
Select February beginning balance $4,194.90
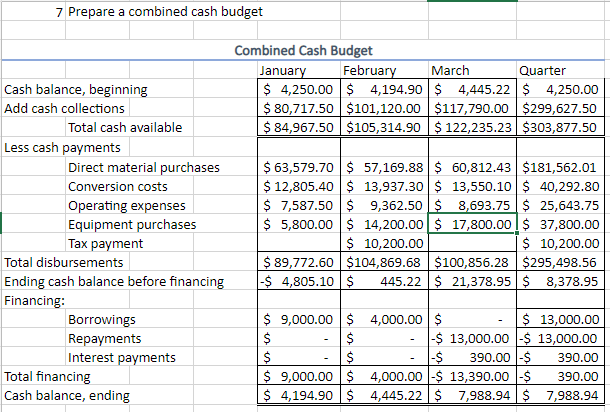pyautogui.click(x=384, y=89)
